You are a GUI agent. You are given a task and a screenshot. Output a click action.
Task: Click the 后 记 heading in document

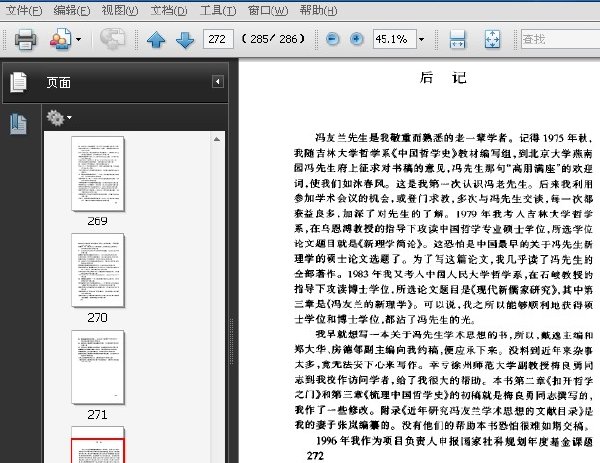click(x=443, y=78)
